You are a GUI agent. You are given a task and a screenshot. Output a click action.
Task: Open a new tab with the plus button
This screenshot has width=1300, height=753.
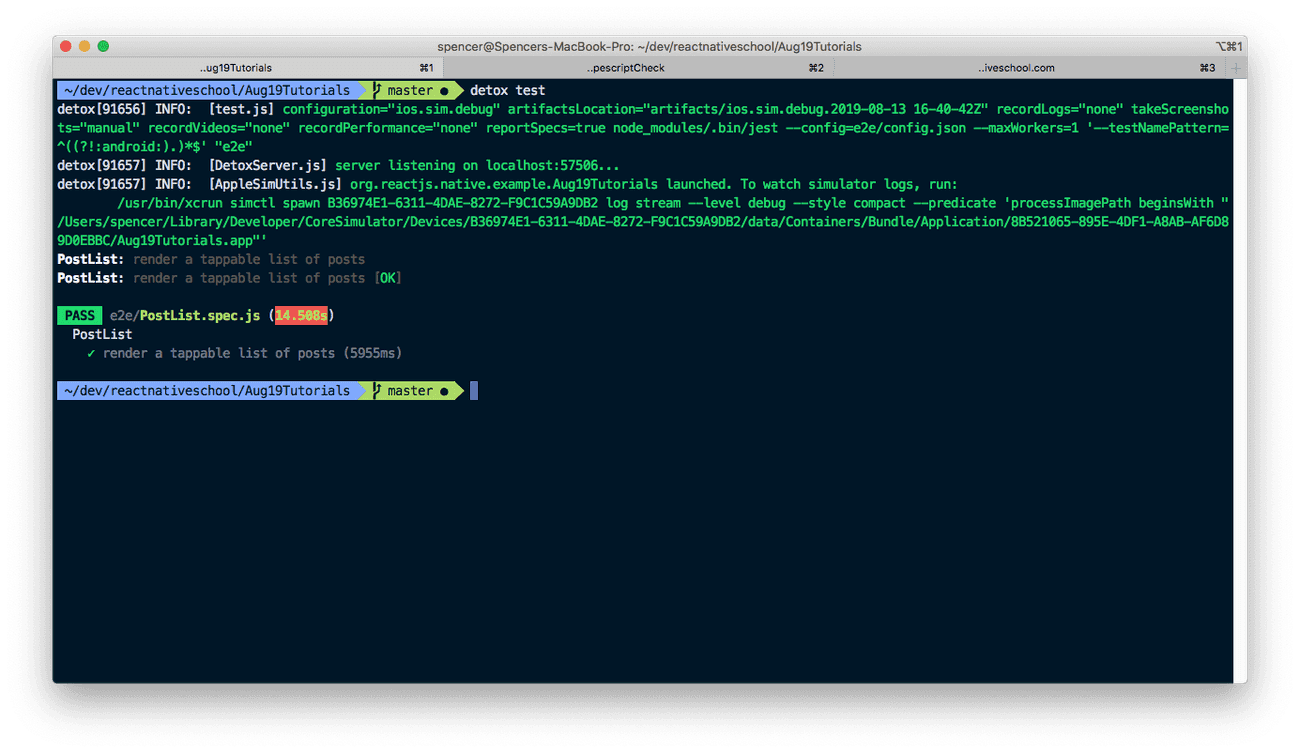tap(1235, 68)
